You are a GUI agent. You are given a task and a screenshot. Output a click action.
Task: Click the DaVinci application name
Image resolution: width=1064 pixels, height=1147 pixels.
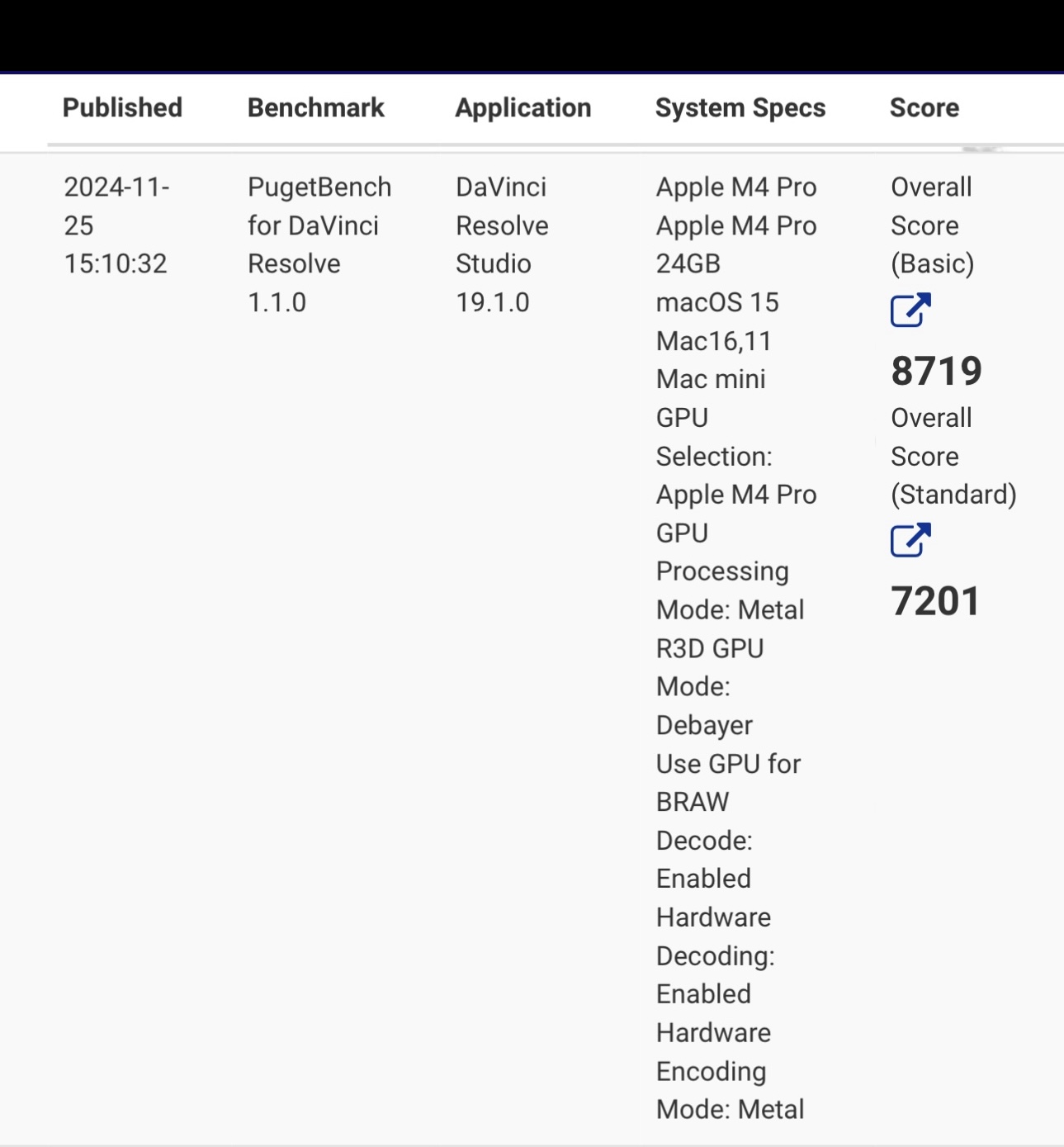coord(501,187)
